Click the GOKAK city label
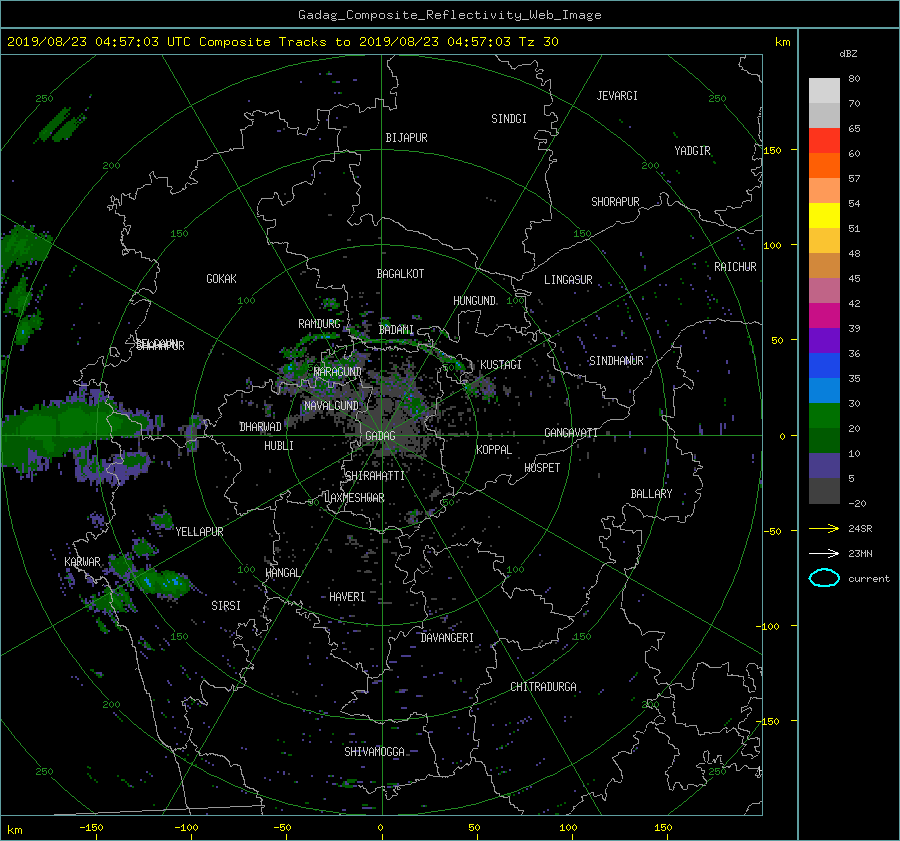 tap(221, 279)
